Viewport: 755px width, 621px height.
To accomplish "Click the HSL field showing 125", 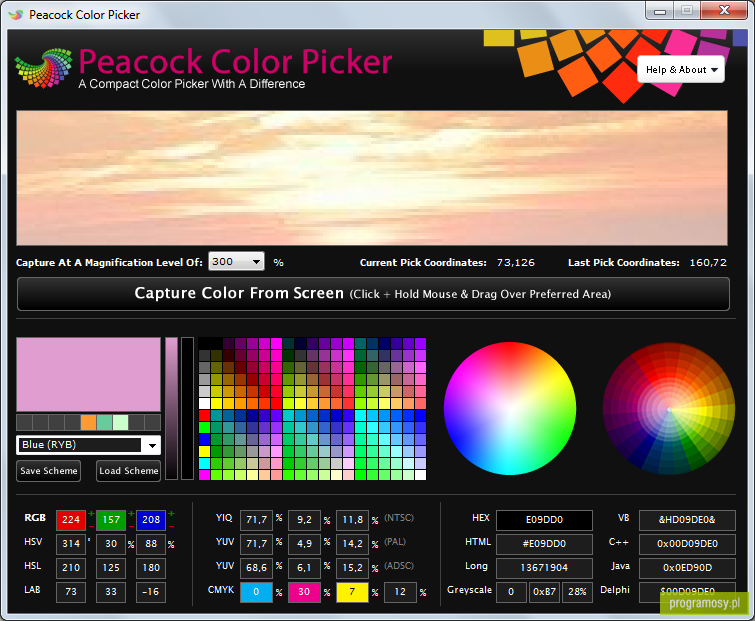I will [111, 568].
